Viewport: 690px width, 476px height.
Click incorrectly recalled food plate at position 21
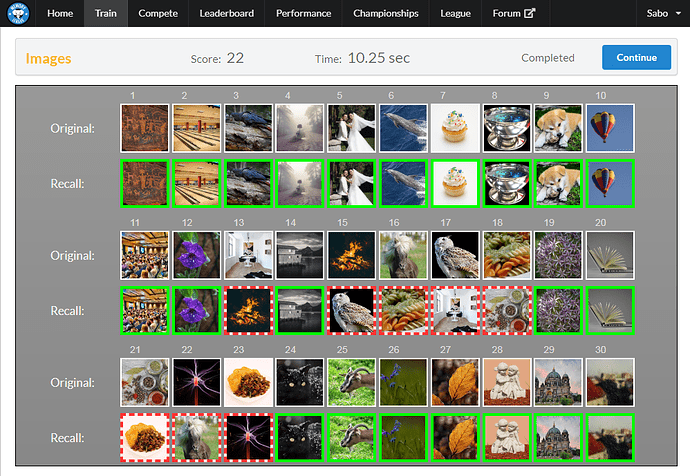coord(145,438)
